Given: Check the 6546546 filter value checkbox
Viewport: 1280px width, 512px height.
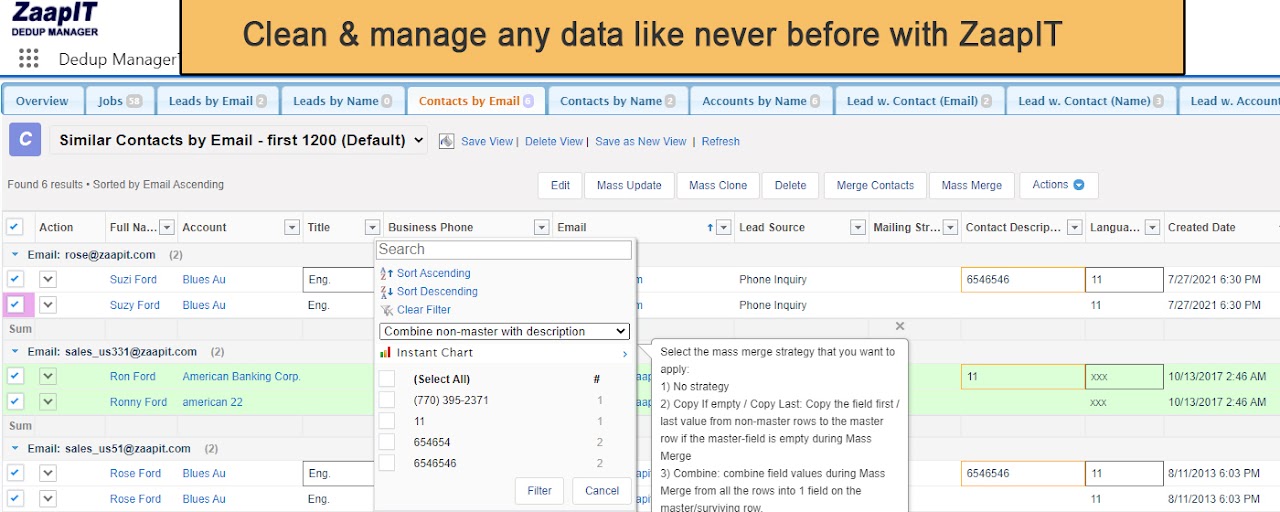Looking at the screenshot, I should point(387,463).
